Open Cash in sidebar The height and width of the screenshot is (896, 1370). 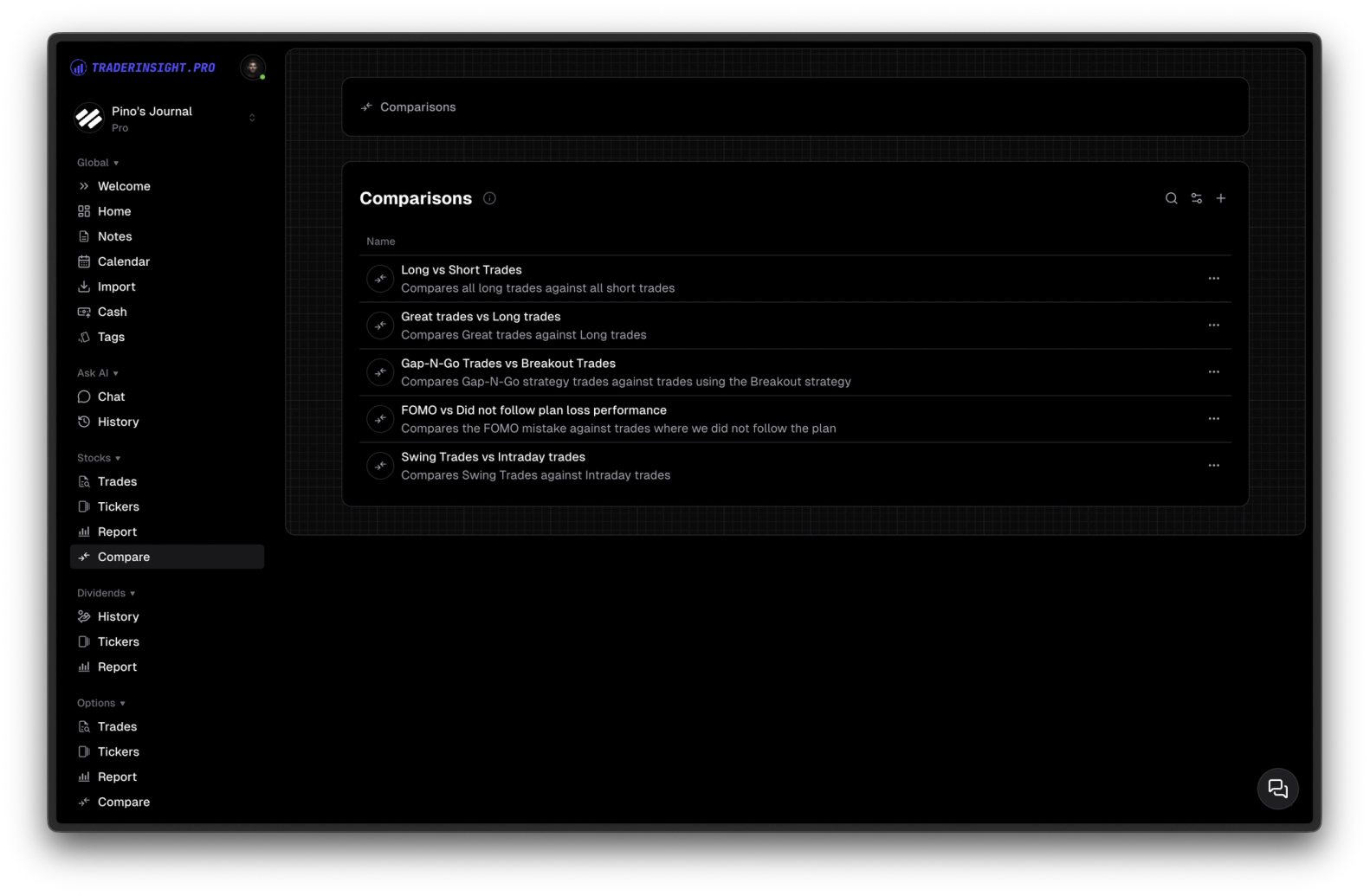[167, 312]
